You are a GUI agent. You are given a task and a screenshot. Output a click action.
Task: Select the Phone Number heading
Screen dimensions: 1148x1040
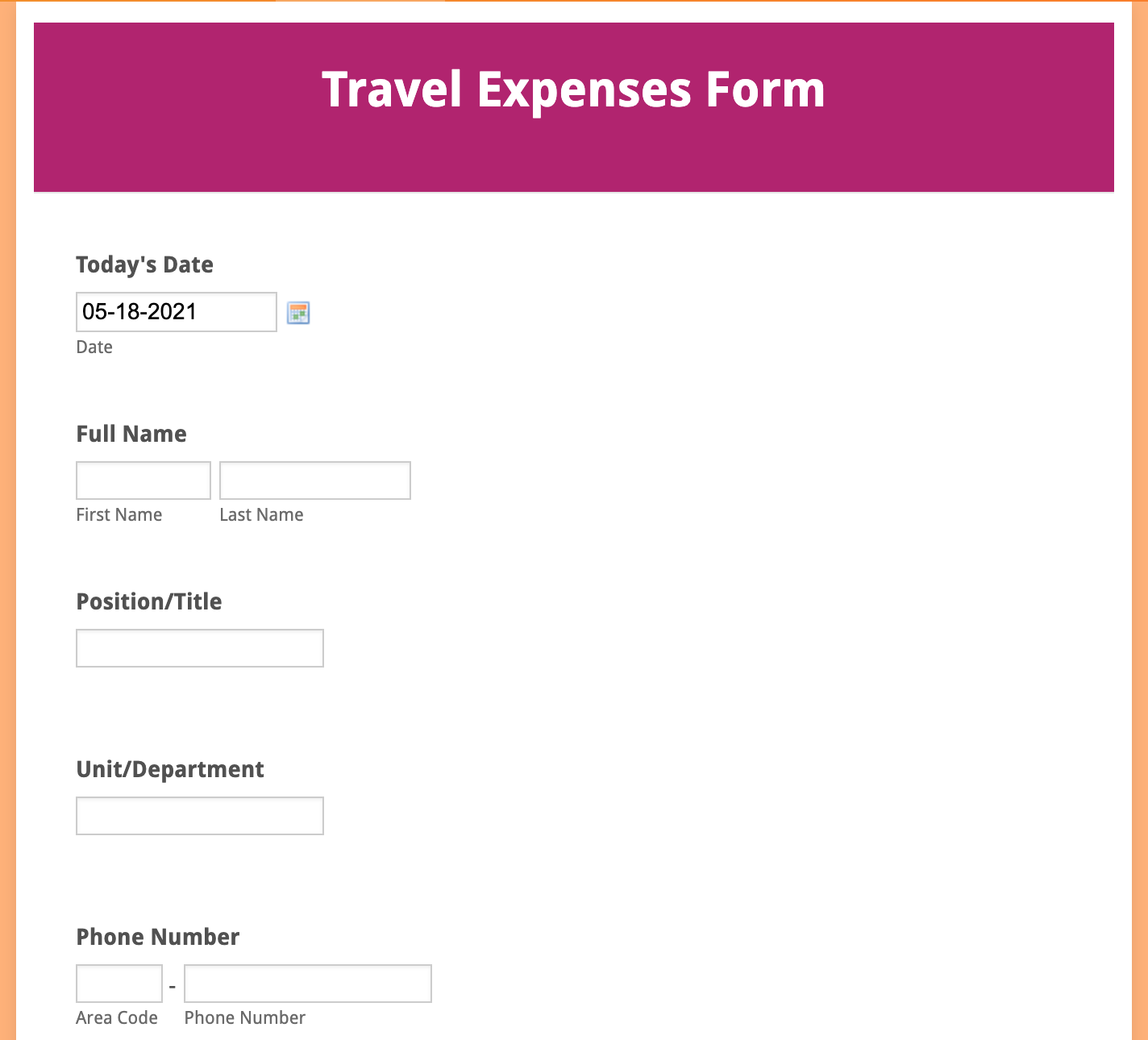[x=157, y=937]
